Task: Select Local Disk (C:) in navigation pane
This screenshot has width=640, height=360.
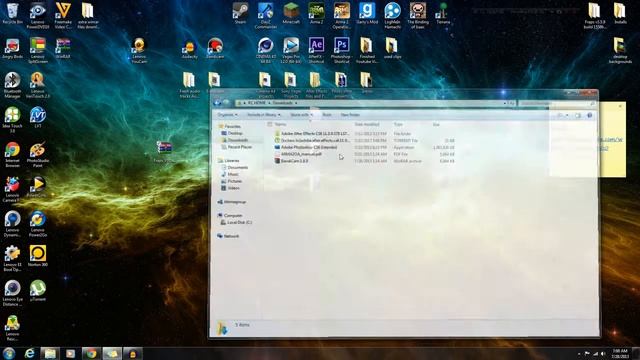Action: (x=239, y=222)
